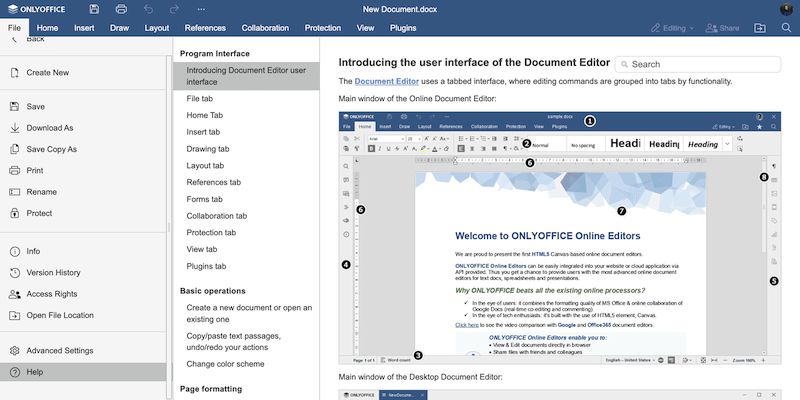This screenshot has height=400, width=800.
Task: Select Download As in File menu
Action: [50, 128]
